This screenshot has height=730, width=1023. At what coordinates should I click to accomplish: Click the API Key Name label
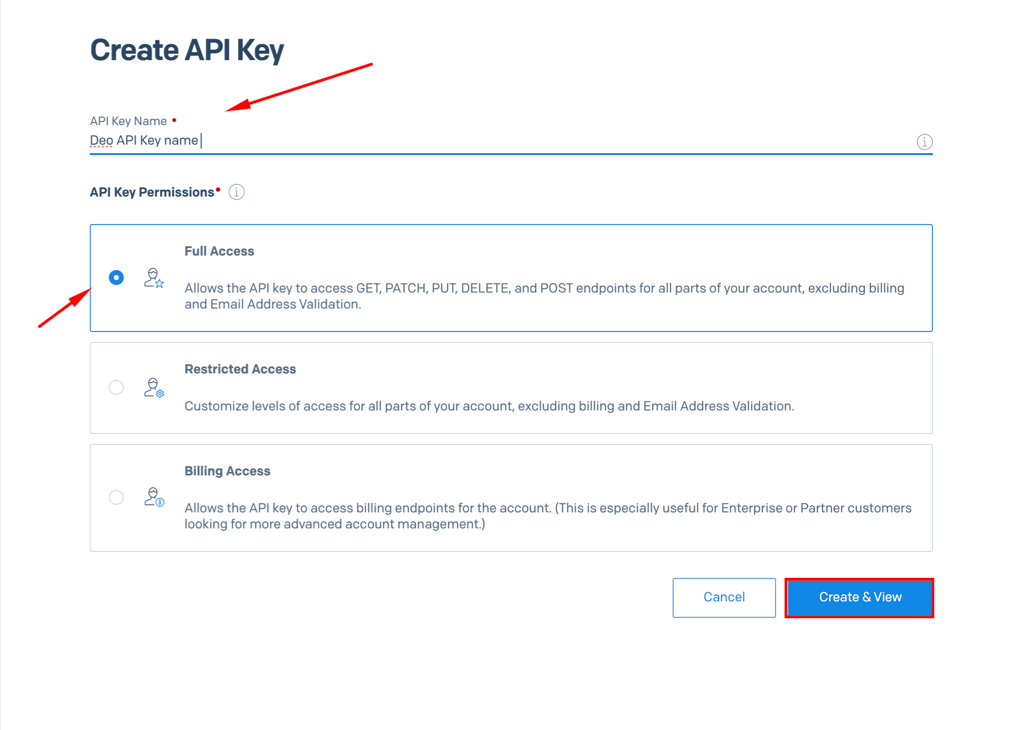pos(129,121)
